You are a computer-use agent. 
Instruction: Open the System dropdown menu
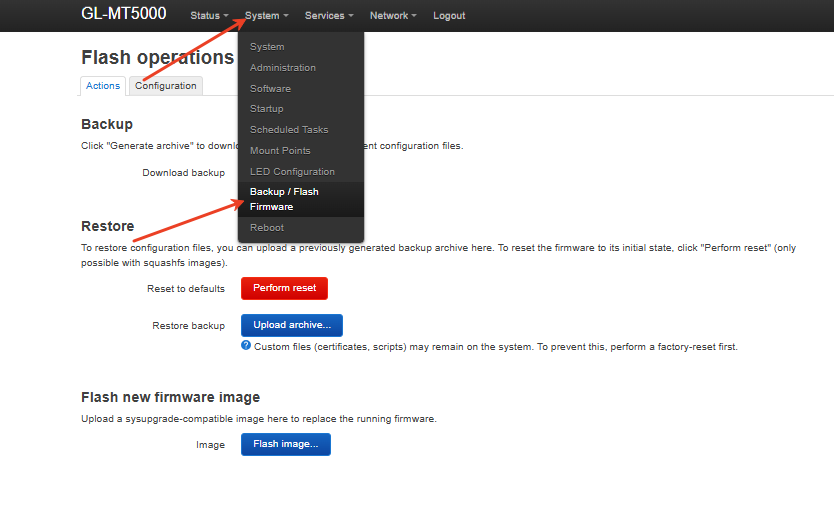pos(266,16)
